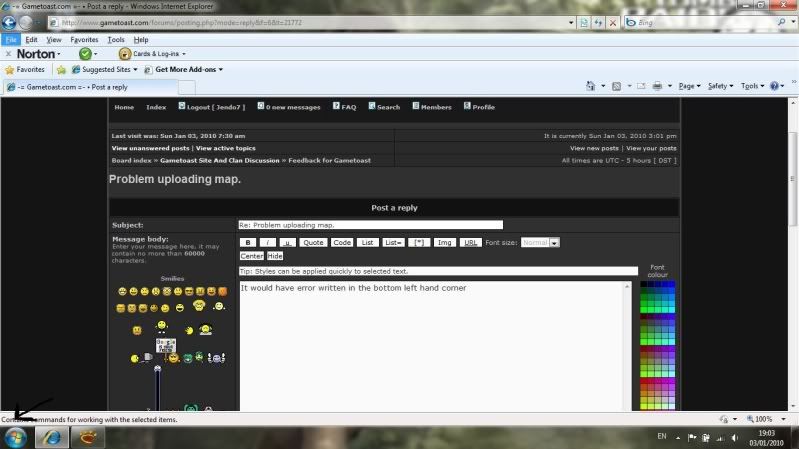The image size is (799, 449).
Task: Click the browser Forward arrow button
Action: tap(25, 22)
